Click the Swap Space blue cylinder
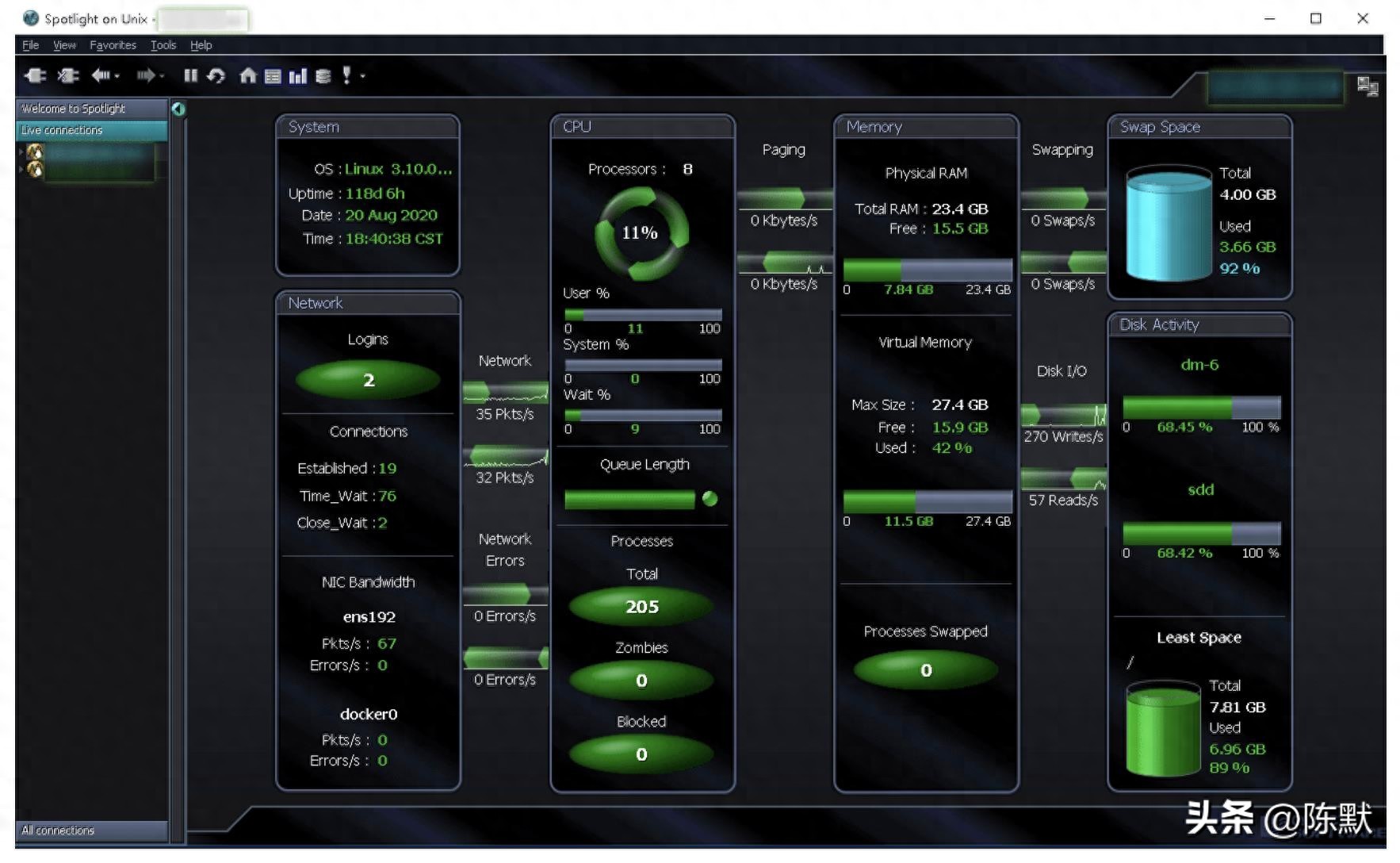Image resolution: width=1400 pixels, height=863 pixels. click(1169, 223)
